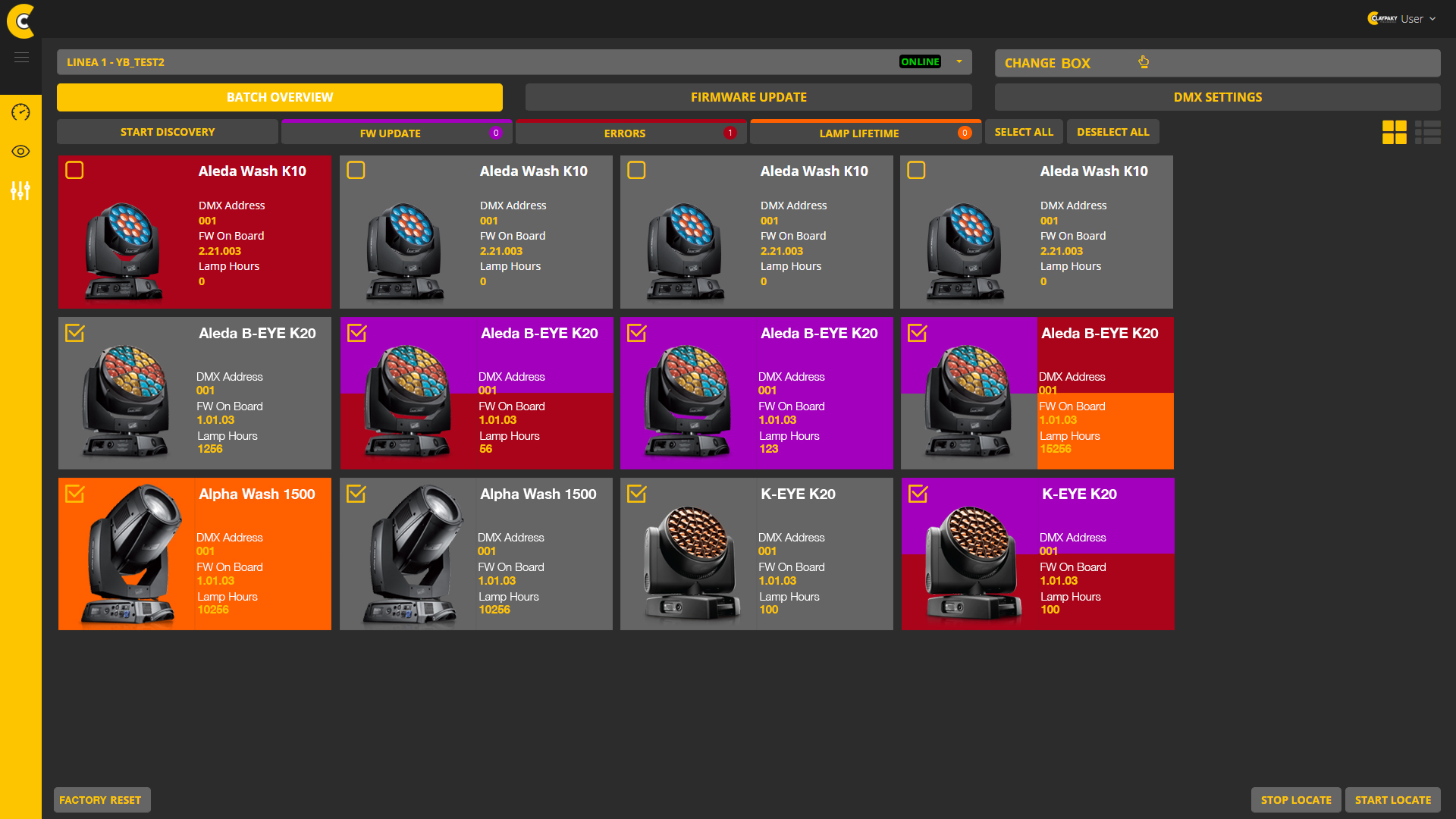Switch to the FIRMWARE UPDATE tab
1456x819 pixels.
pyautogui.click(x=748, y=97)
